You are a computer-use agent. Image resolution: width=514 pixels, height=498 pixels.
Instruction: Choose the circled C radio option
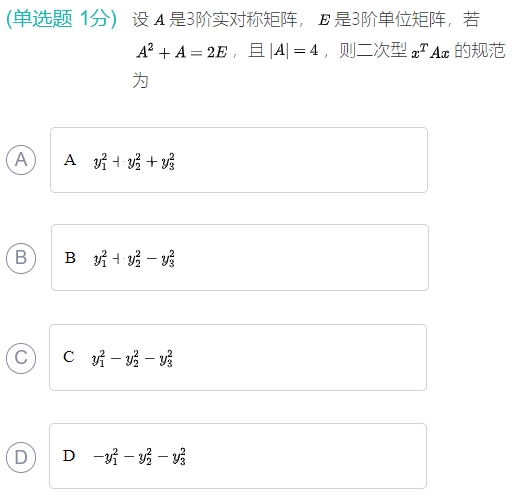click(21, 358)
